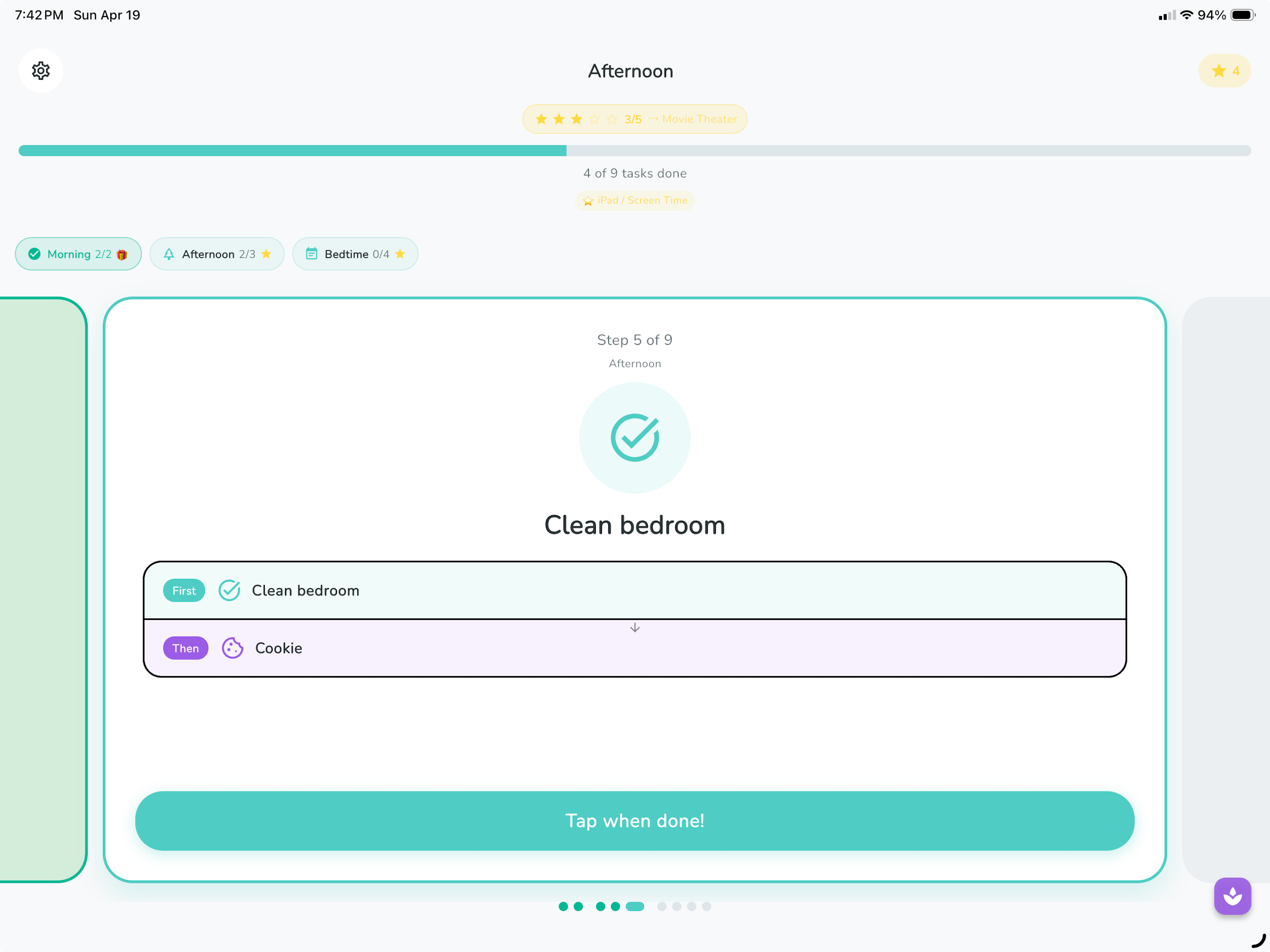The width and height of the screenshot is (1270, 952).
Task: Tap the green checkmark on Morning tab
Action: [x=35, y=254]
